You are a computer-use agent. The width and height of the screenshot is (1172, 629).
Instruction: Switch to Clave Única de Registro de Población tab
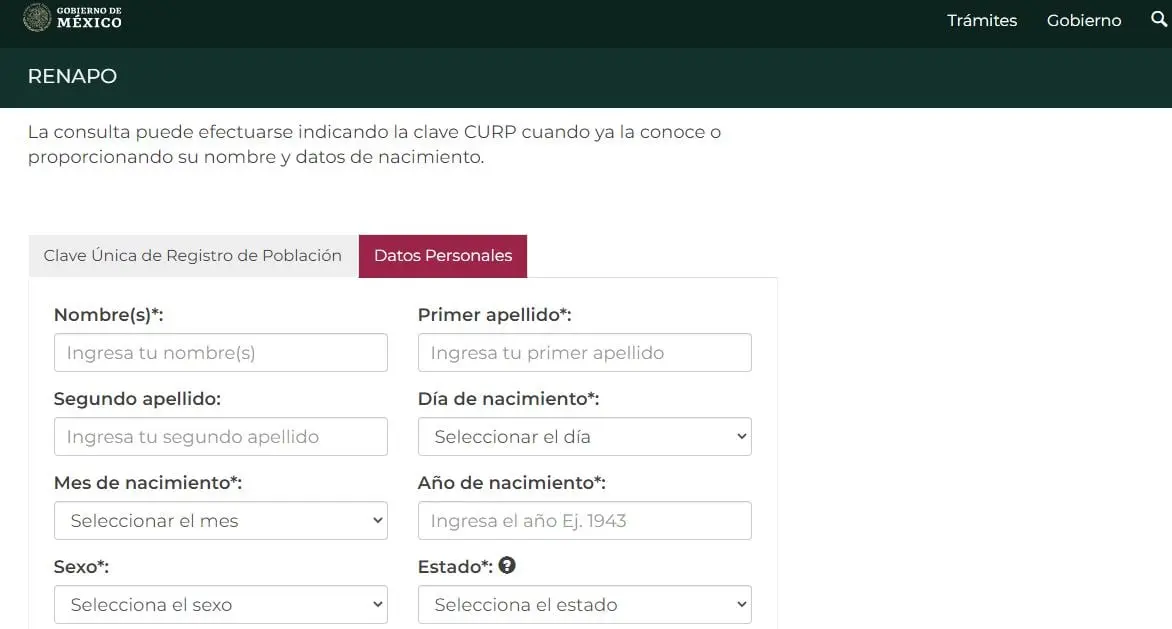(193, 255)
